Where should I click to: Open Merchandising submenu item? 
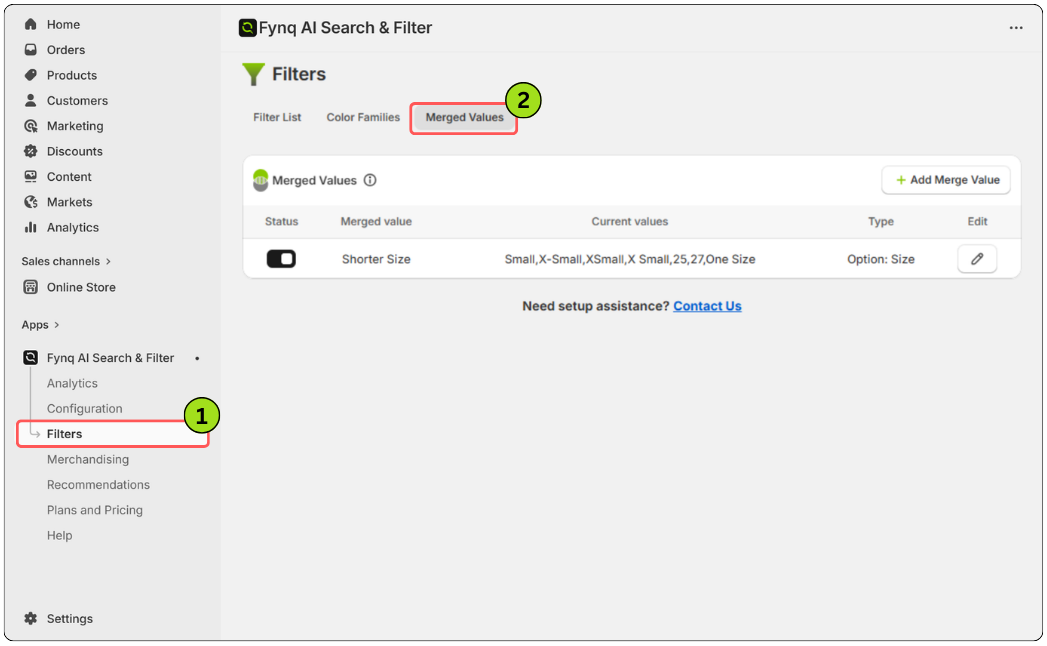(x=88, y=460)
